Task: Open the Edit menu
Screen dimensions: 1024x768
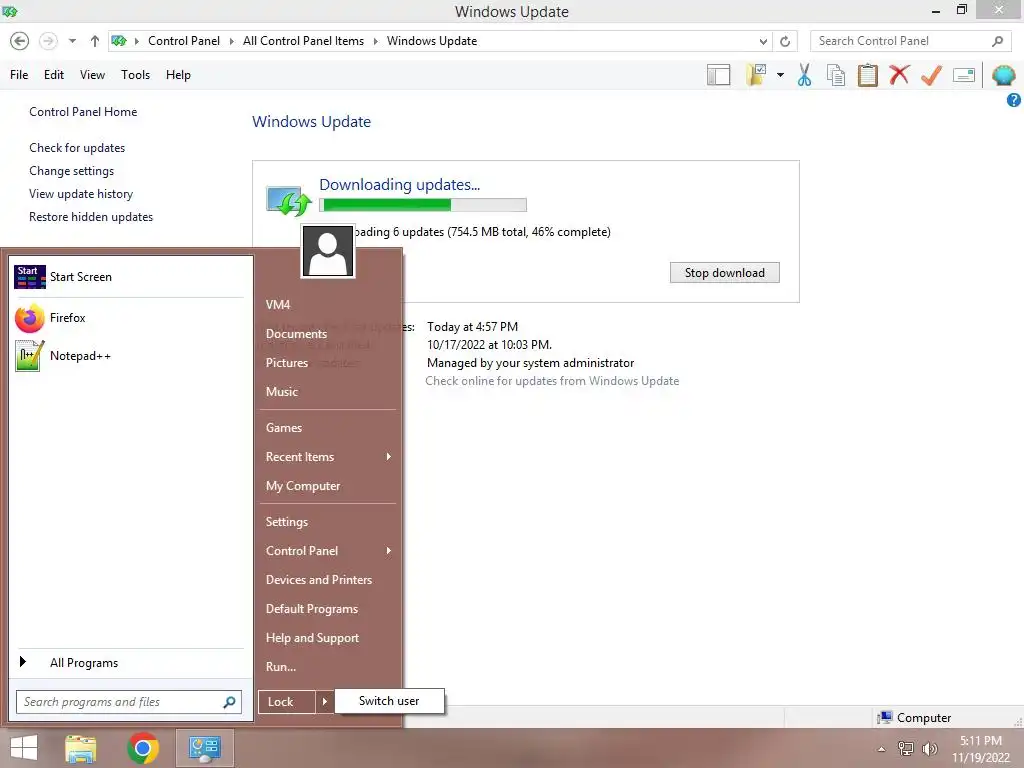Action: coord(54,75)
